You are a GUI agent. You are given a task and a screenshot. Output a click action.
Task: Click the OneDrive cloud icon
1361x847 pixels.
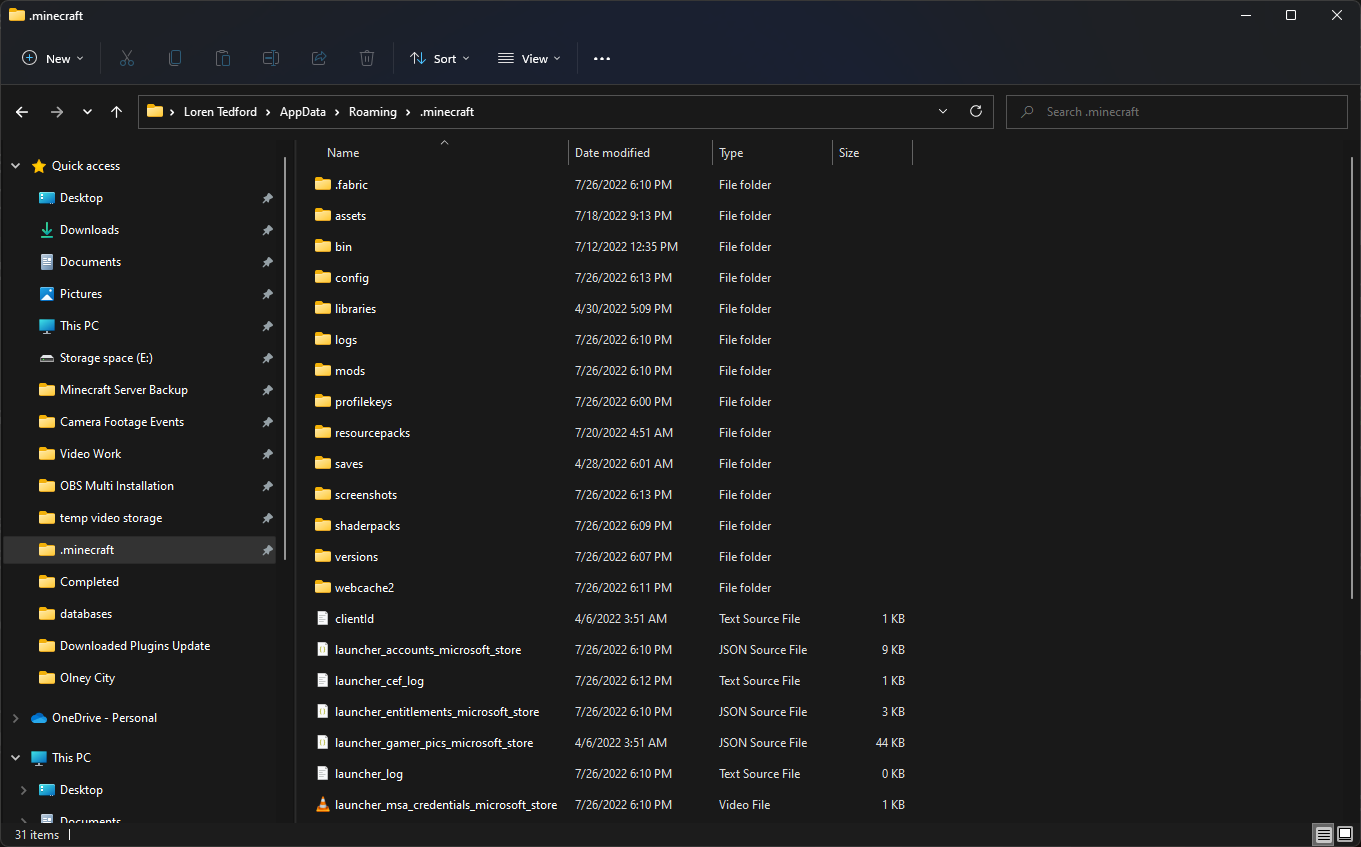pos(39,718)
